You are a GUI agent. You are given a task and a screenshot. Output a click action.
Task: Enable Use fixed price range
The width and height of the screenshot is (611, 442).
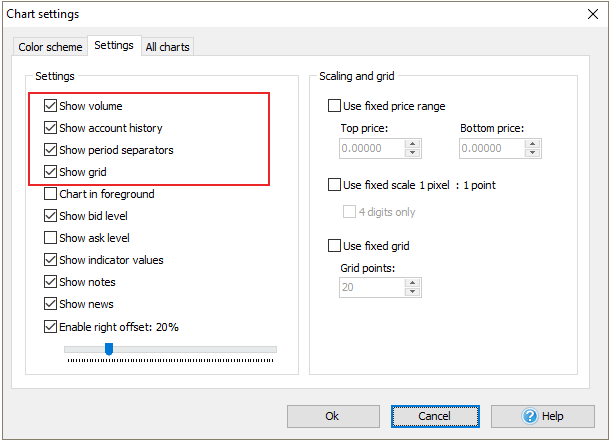pos(335,106)
